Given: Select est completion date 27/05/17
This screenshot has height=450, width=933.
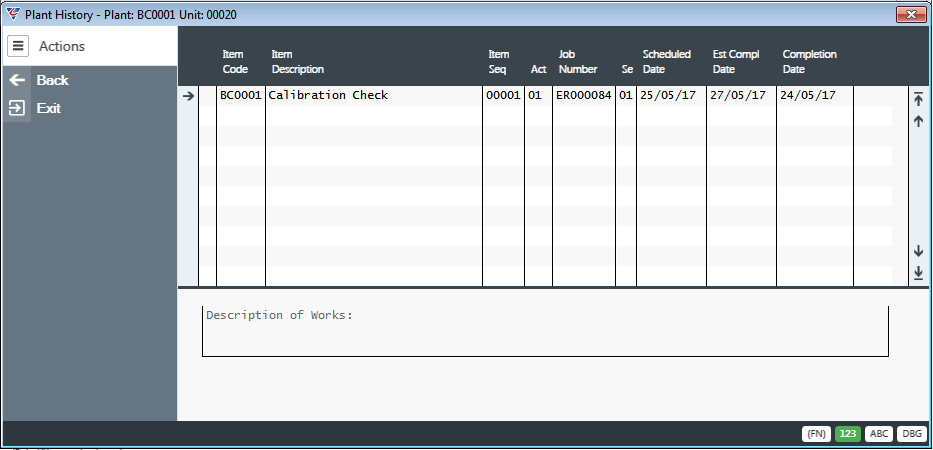Looking at the screenshot, I should pyautogui.click(x=741, y=95).
